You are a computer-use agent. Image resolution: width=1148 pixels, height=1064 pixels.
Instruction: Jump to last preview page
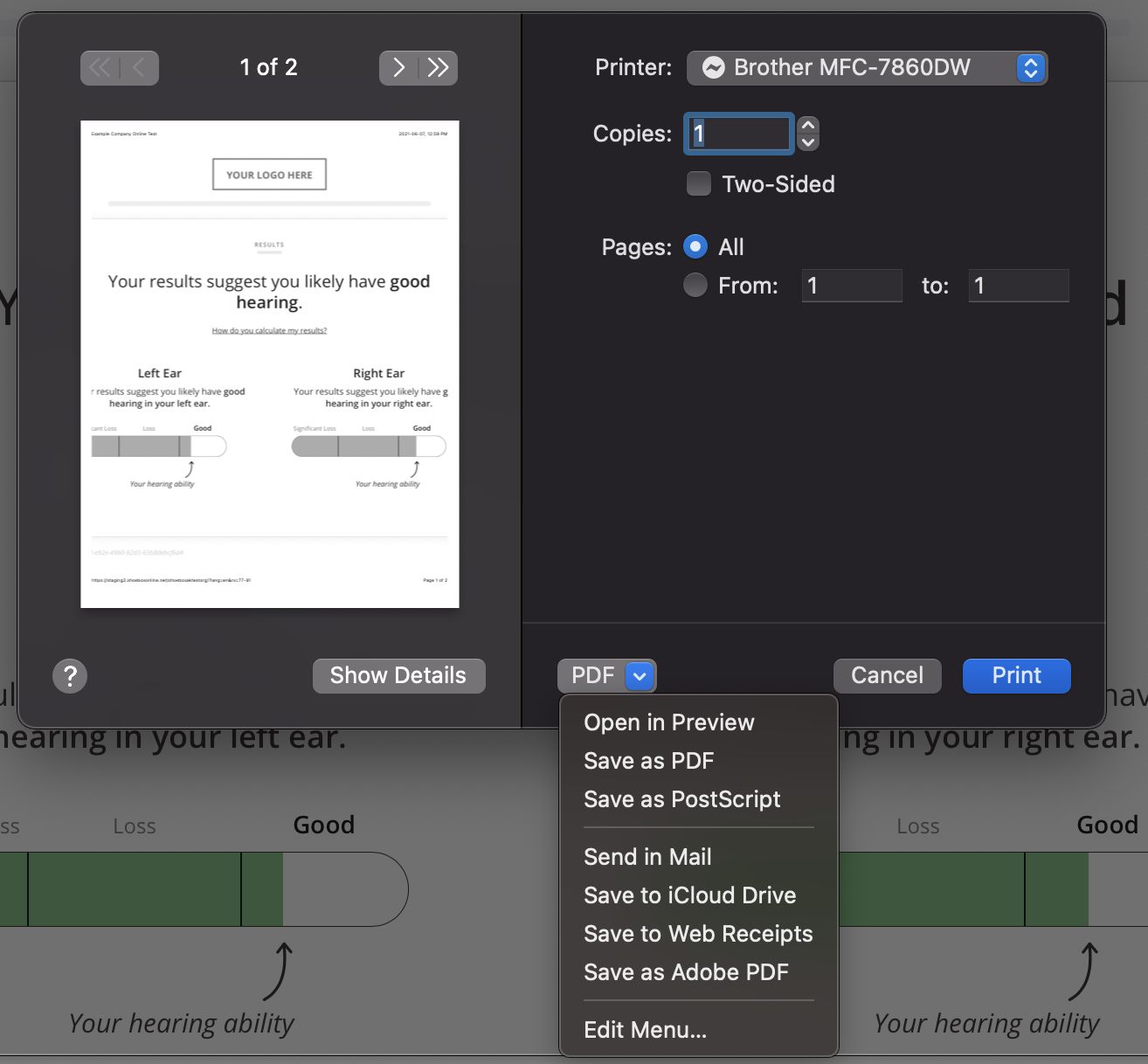pyautogui.click(x=439, y=67)
